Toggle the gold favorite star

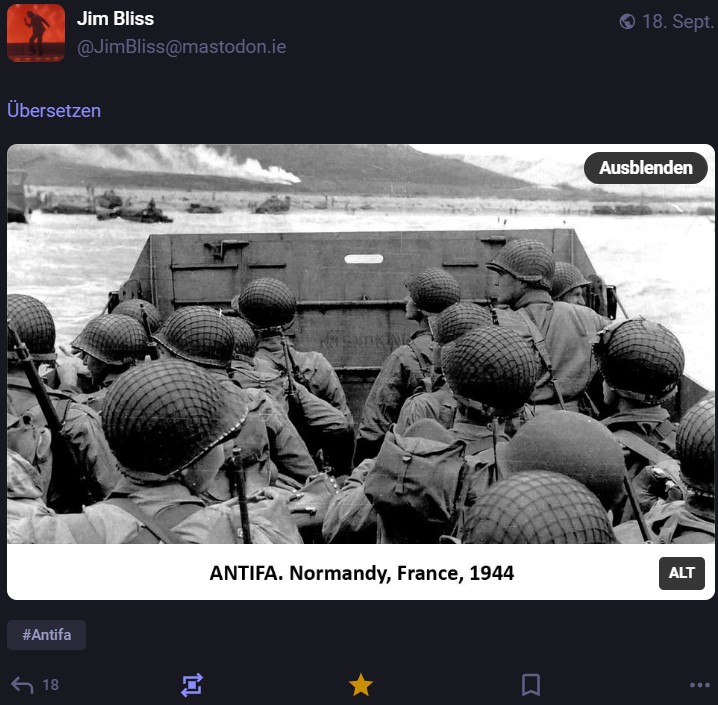[361, 685]
